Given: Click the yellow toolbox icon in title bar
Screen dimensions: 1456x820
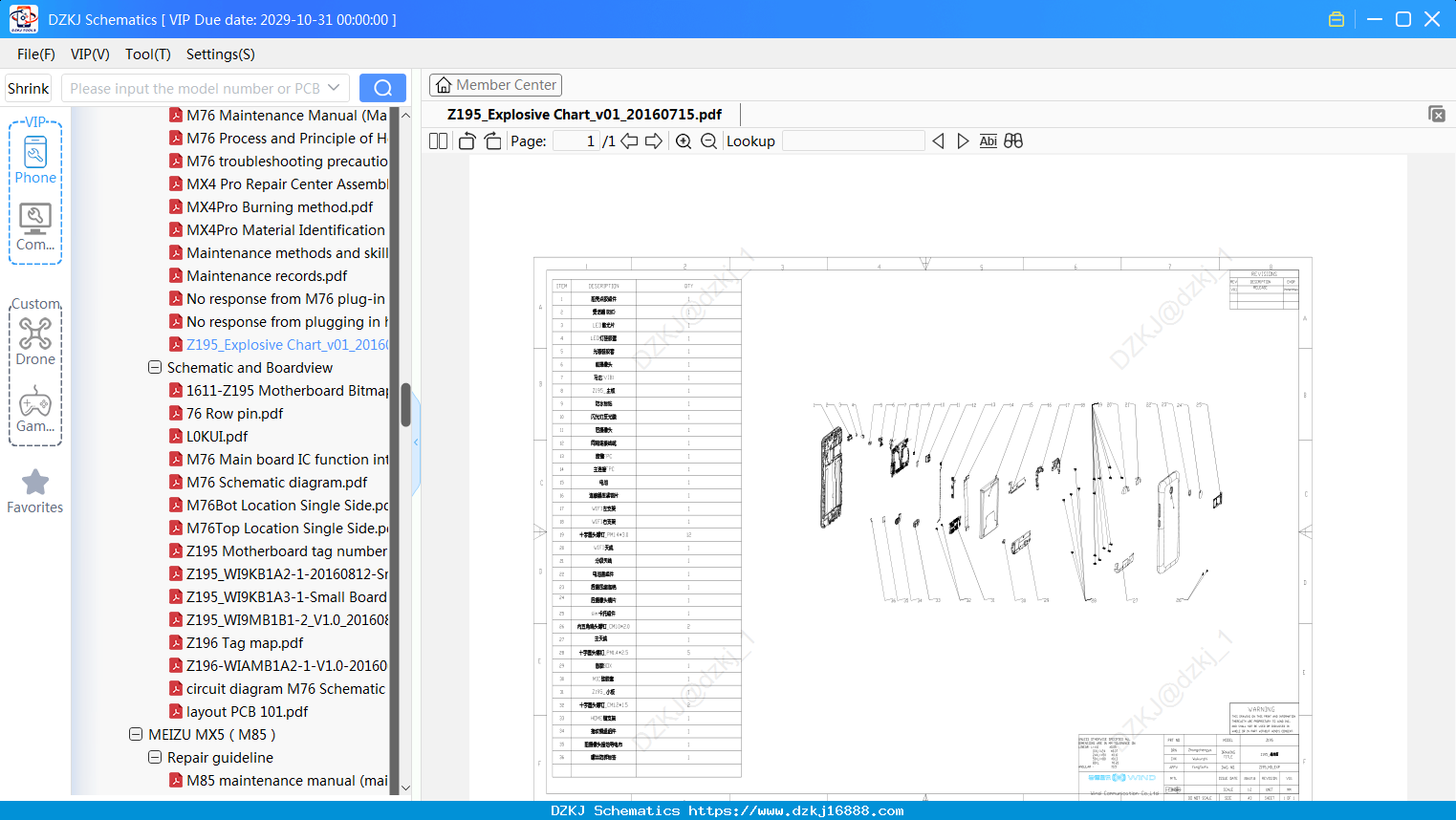Looking at the screenshot, I should pos(1336,19).
